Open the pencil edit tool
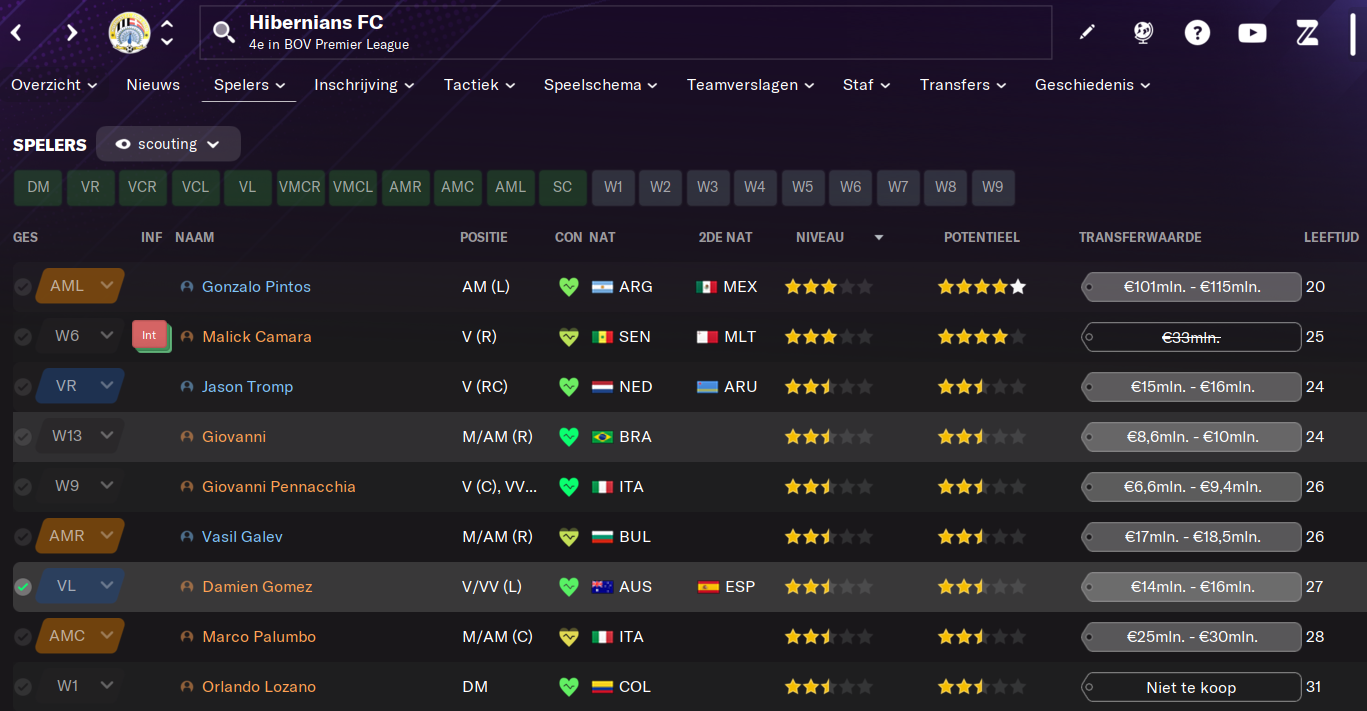Screen dimensions: 1367x711 pos(1087,33)
